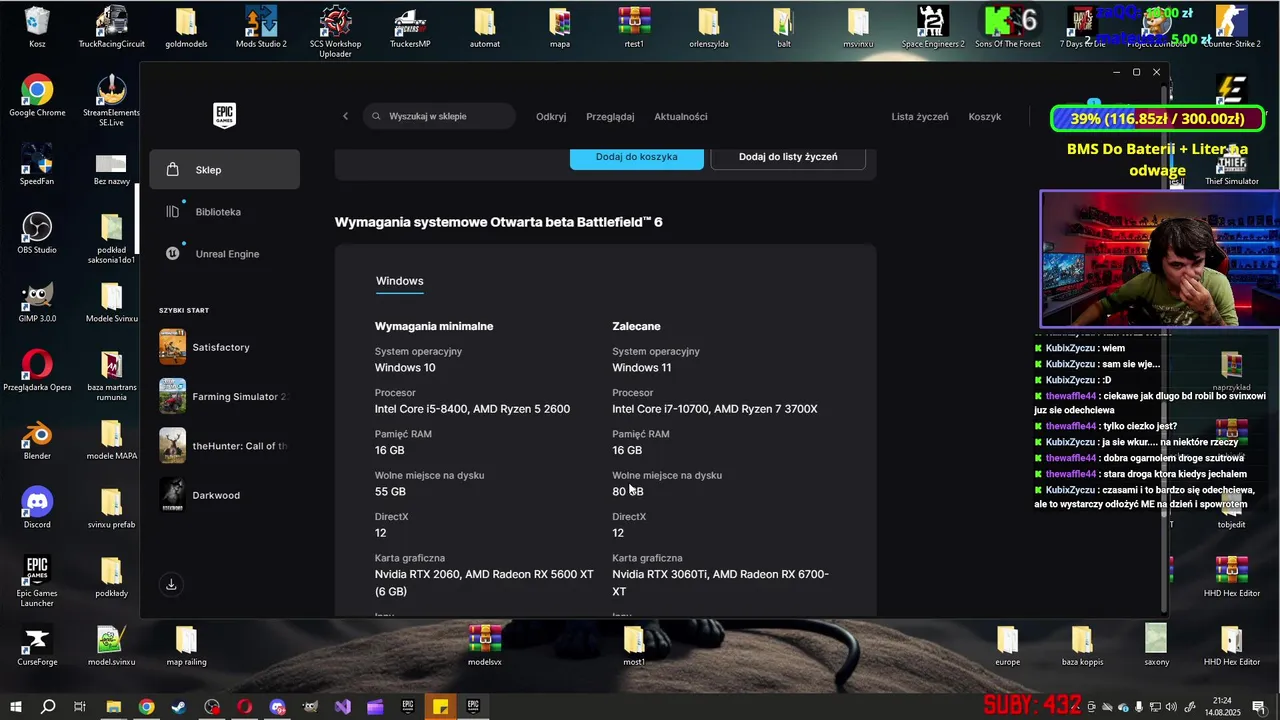Open the podkłady folder
Viewport: 1280px width, 720px height.
coord(111,576)
